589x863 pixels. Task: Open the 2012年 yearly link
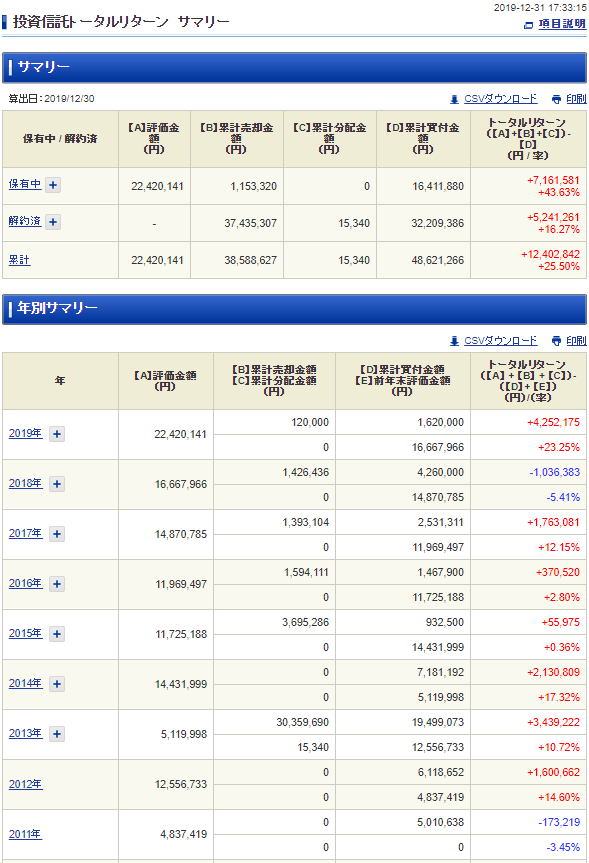pos(25,784)
